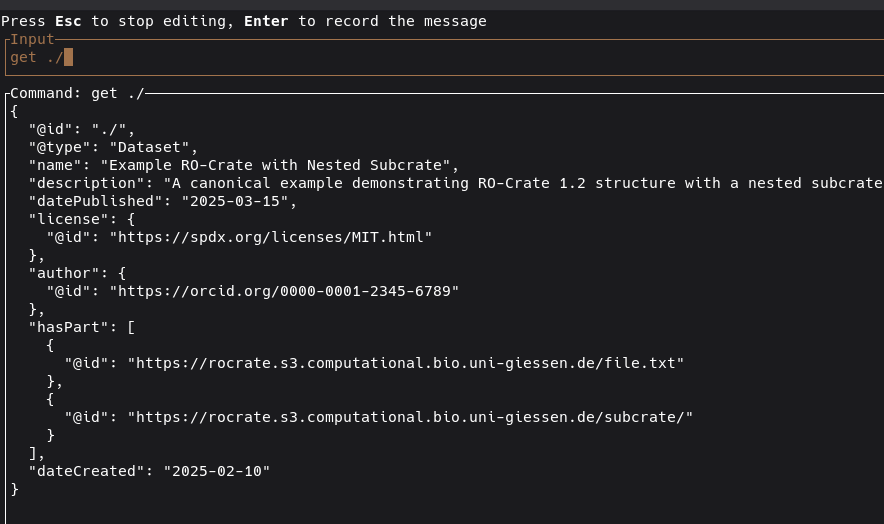Click the 'Input' panel label
This screenshot has width=884, height=524.
click(32, 39)
